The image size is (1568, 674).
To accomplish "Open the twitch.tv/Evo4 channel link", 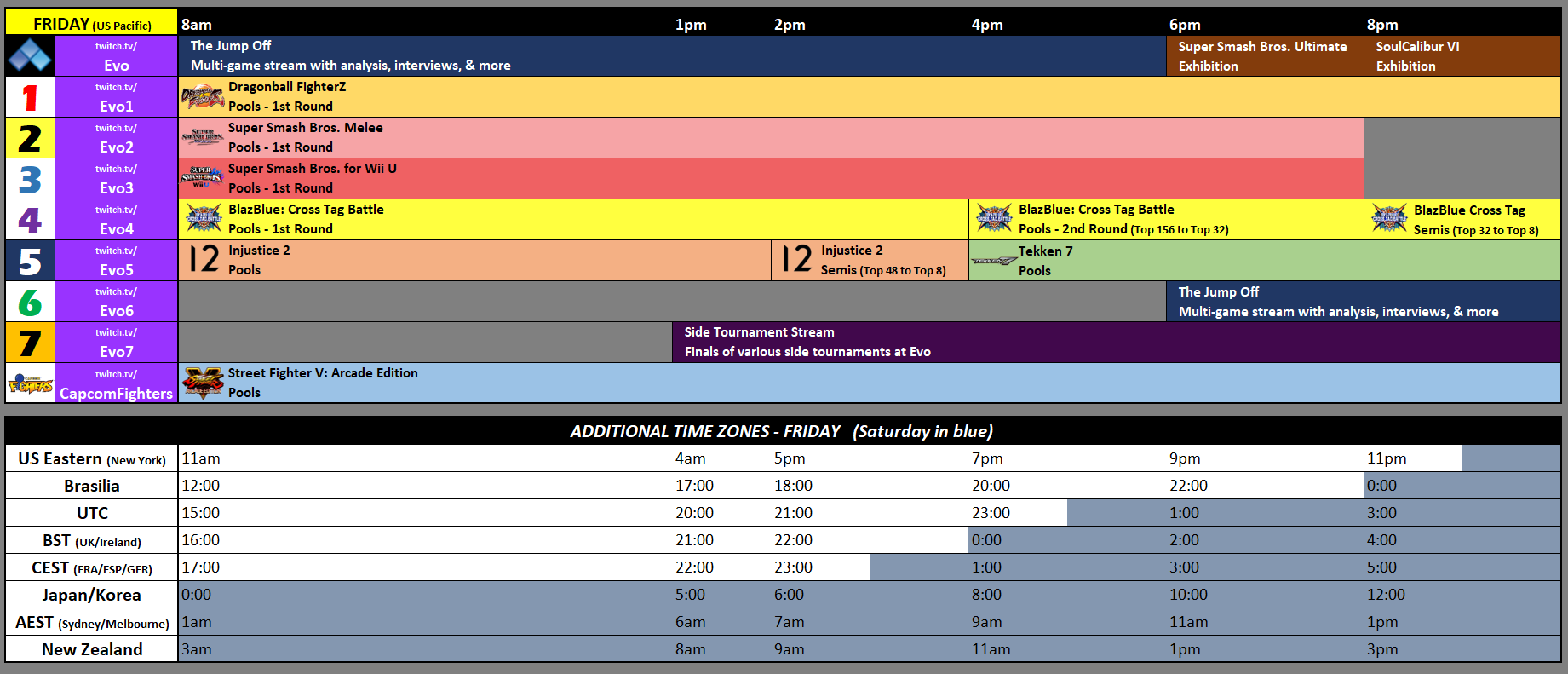I will pos(116,220).
